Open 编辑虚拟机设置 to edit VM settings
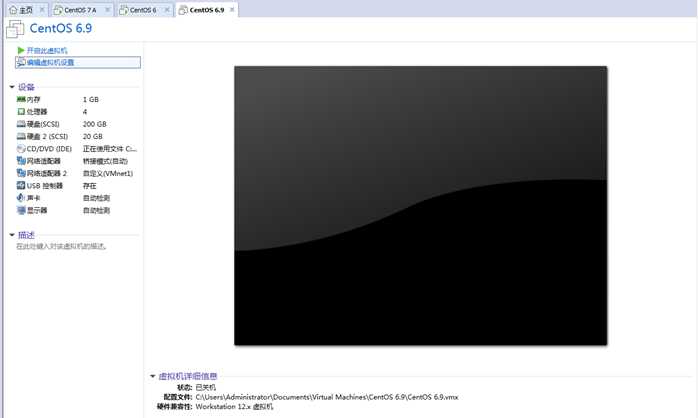 click(78, 62)
